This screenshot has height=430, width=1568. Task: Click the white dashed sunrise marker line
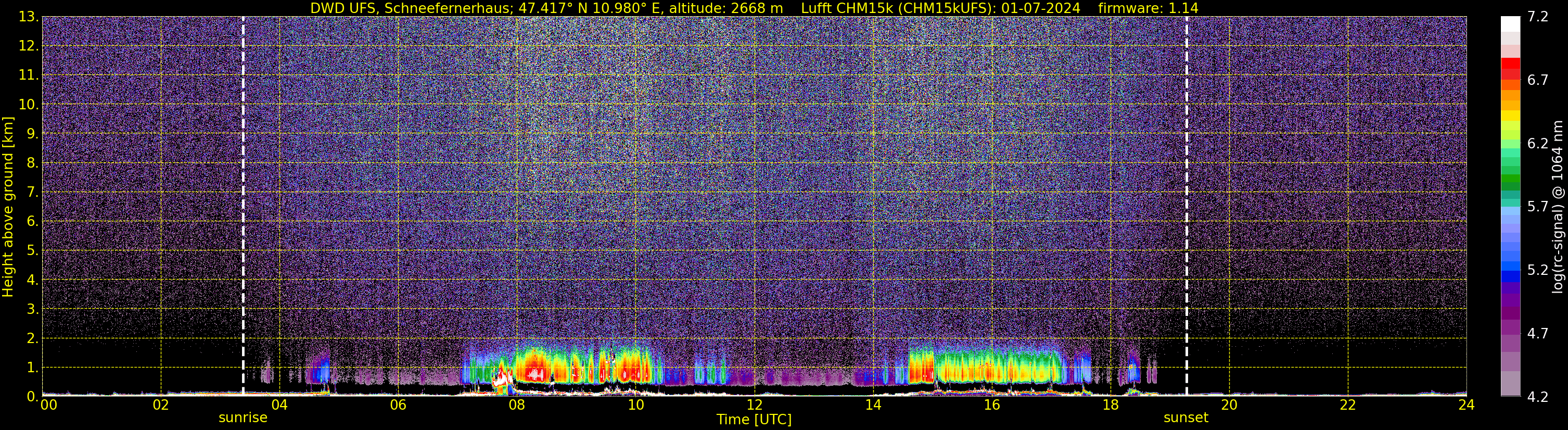coord(243,206)
